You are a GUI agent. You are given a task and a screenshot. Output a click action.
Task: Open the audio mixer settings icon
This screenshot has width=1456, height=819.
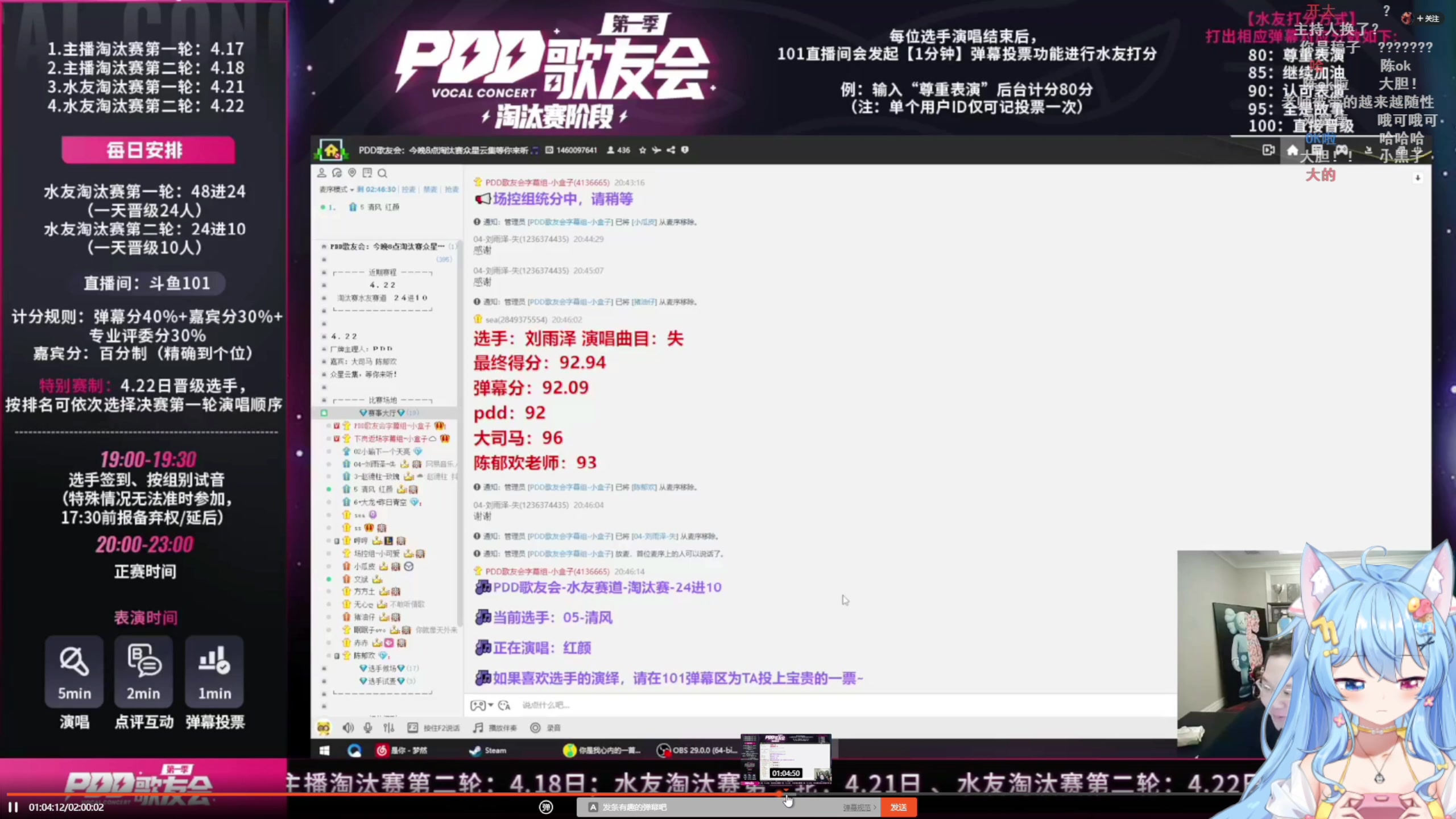click(389, 728)
